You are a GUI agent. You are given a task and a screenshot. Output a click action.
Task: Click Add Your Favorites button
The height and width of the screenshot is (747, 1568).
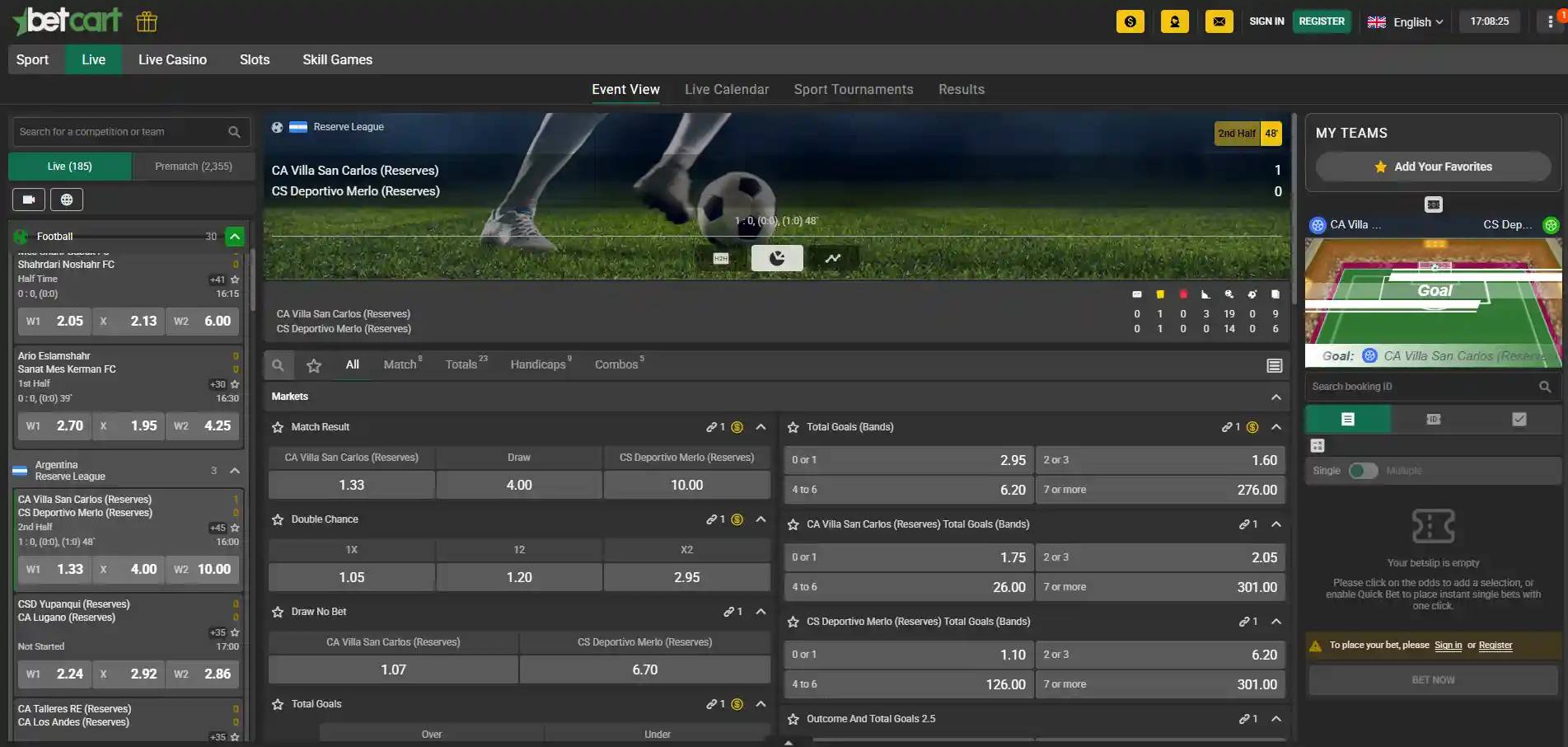1434,167
